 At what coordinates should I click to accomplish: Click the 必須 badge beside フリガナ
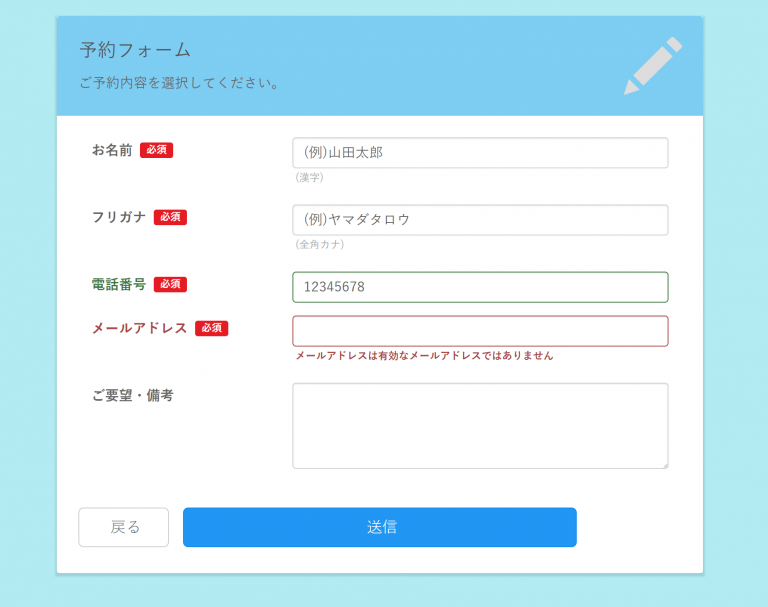[170, 217]
